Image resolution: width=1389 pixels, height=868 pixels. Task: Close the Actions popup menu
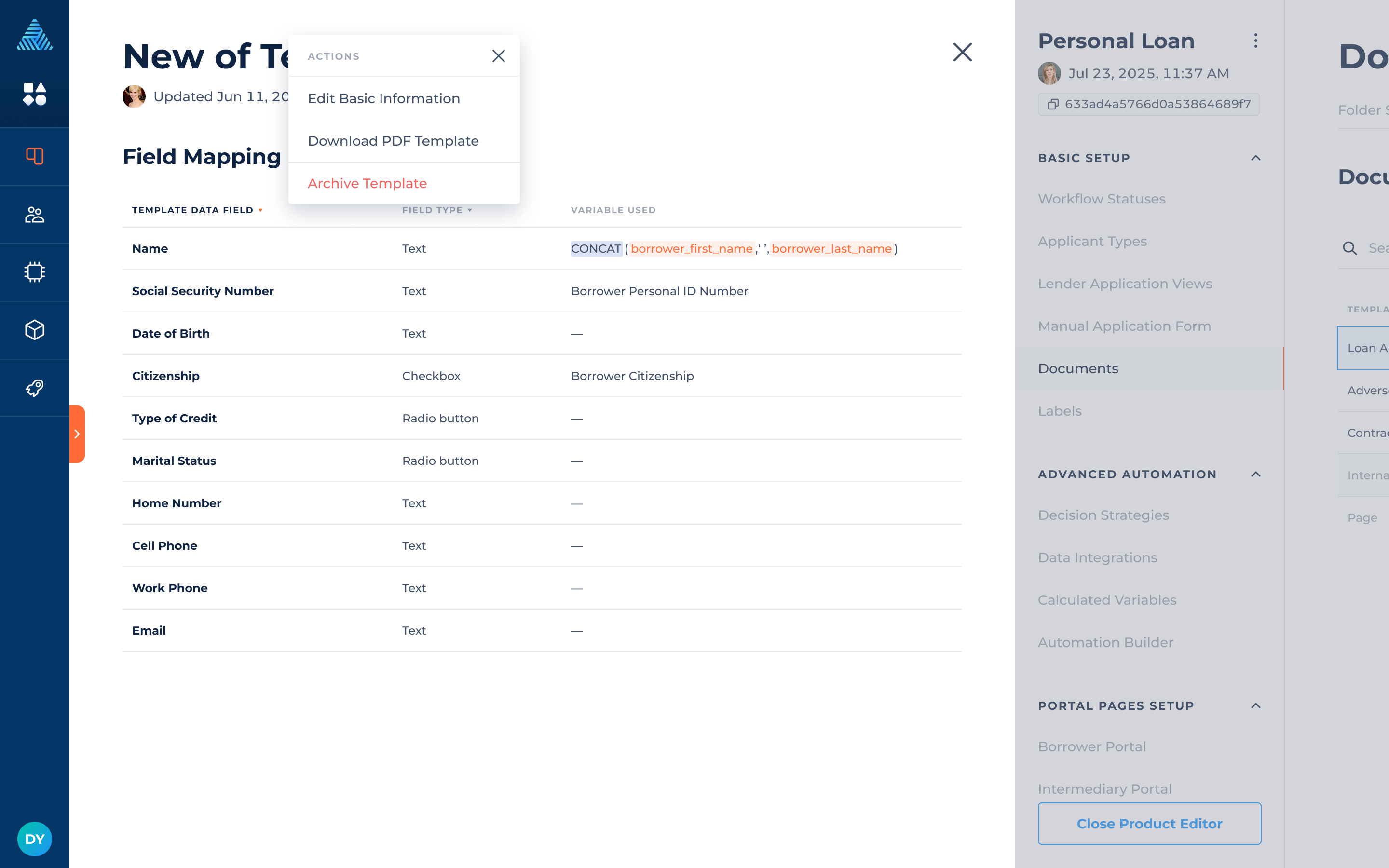(498, 55)
